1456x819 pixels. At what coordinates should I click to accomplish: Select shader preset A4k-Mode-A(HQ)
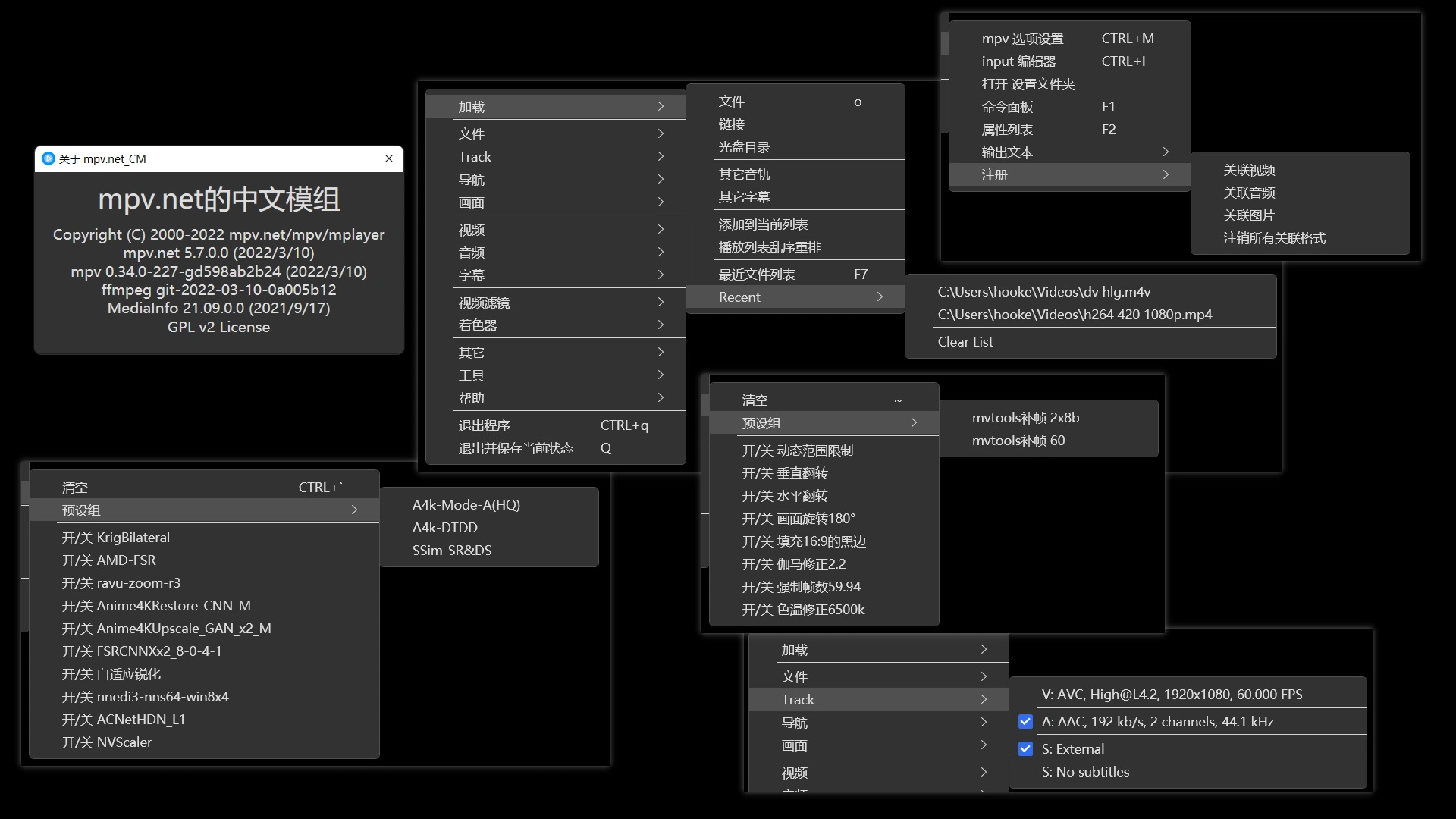489,505
